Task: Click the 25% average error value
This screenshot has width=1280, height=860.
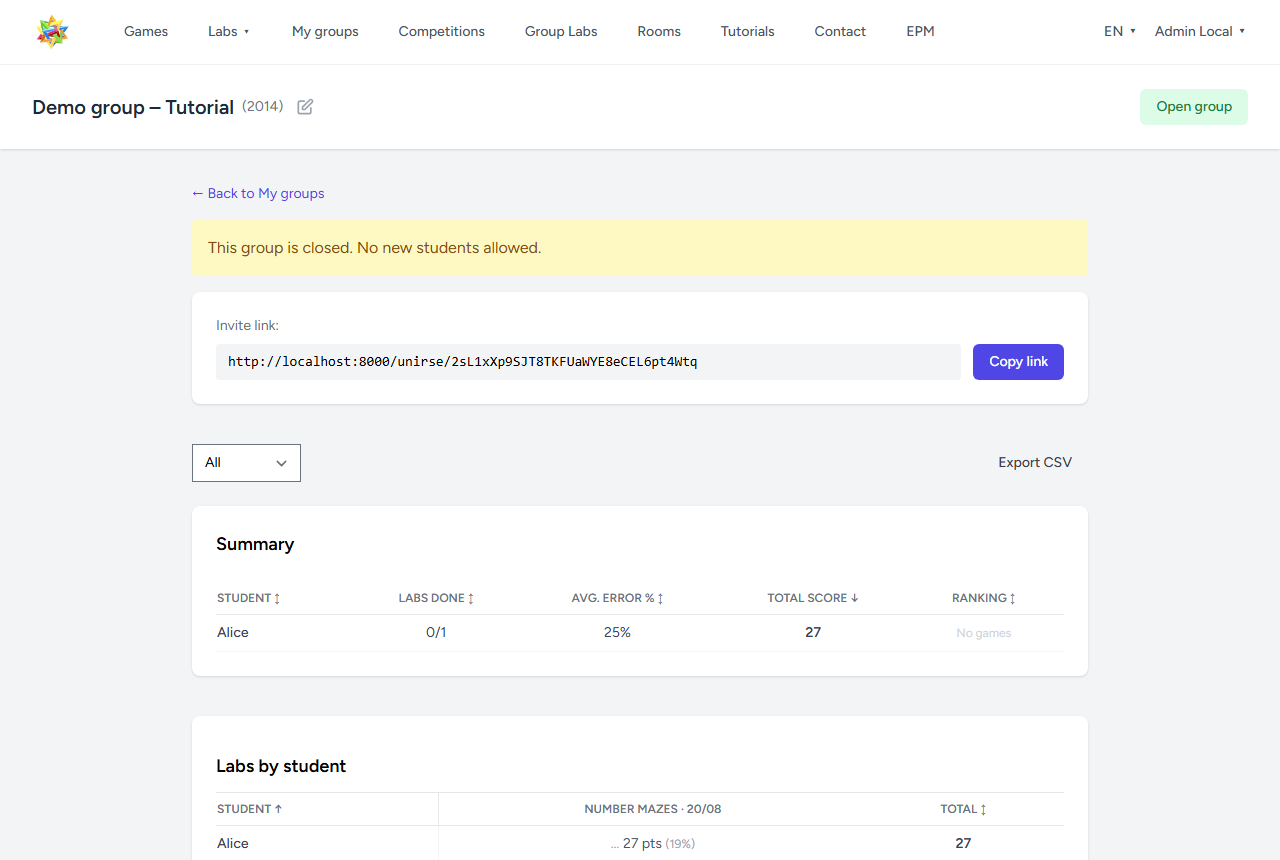Action: point(618,633)
